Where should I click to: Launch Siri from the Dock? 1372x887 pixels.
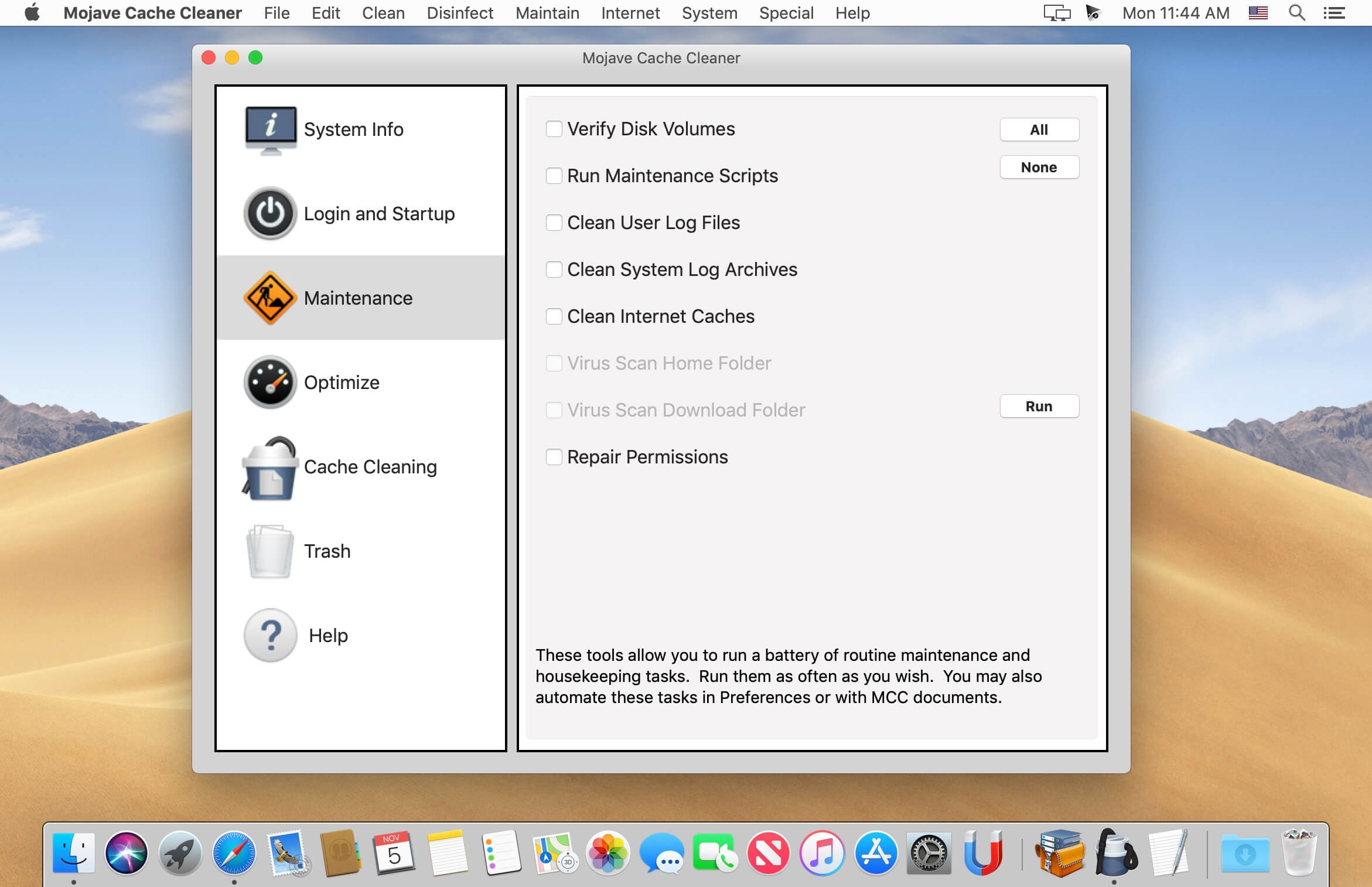tap(126, 852)
